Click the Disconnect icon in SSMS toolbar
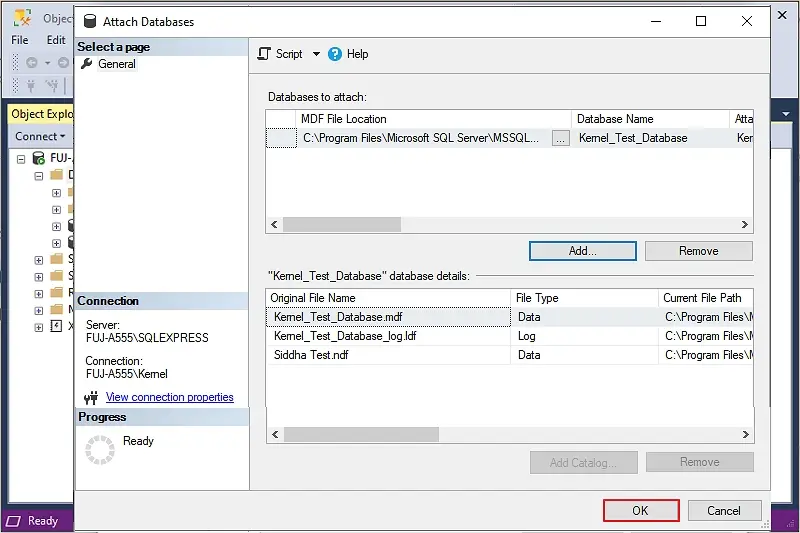 pos(52,86)
